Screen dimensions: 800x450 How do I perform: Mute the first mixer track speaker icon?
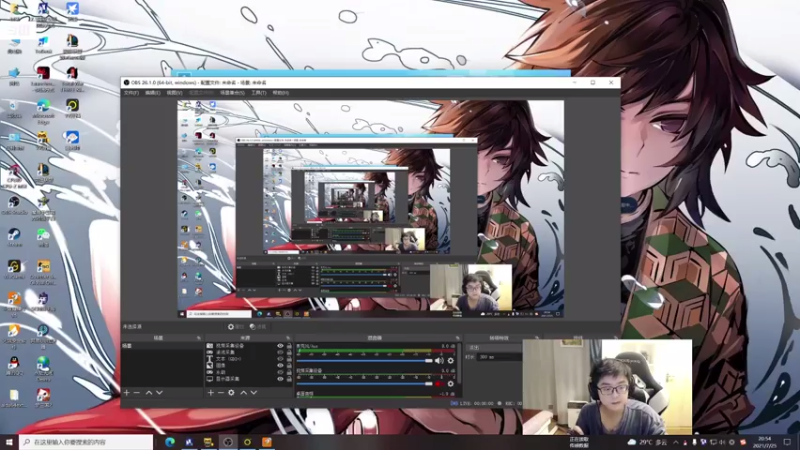[x=439, y=361]
